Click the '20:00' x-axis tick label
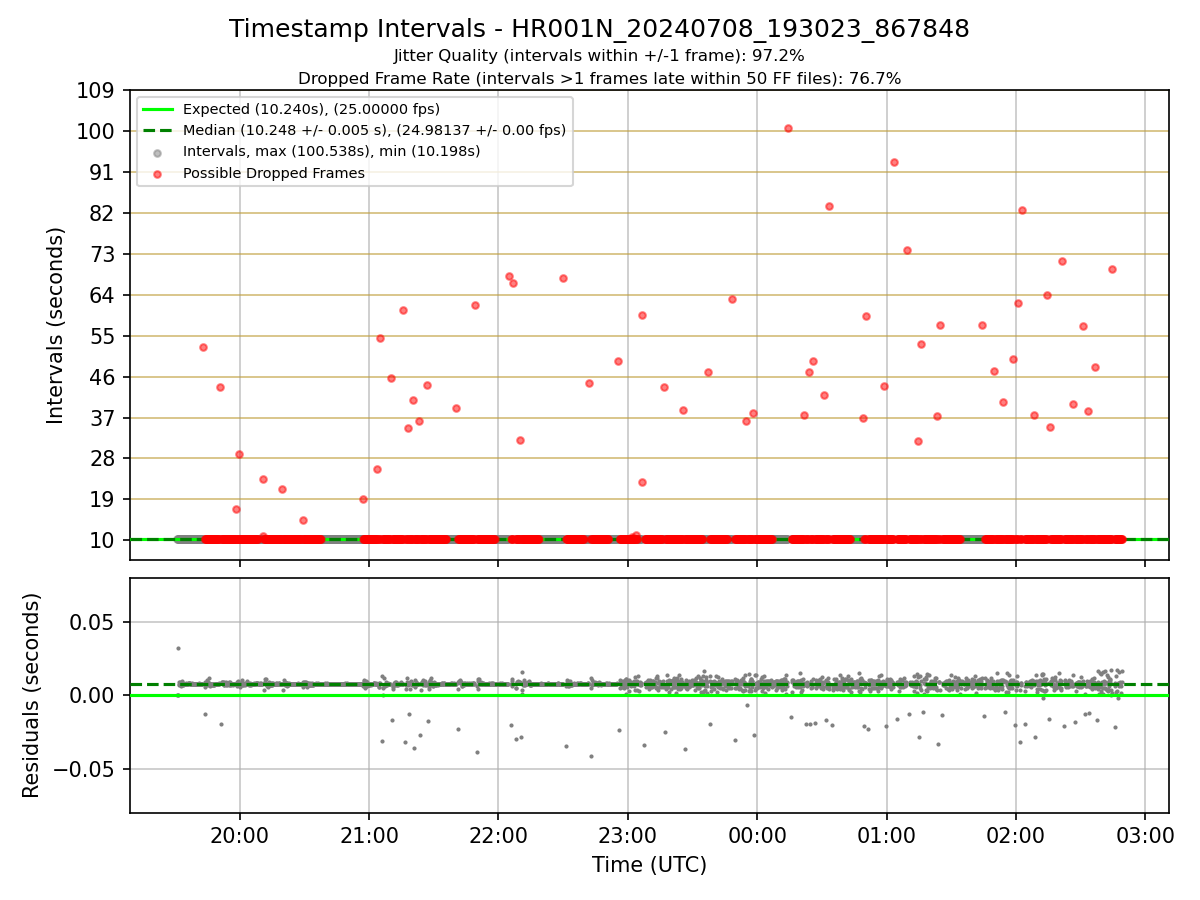This screenshot has height=900, width=1200. coord(240,835)
